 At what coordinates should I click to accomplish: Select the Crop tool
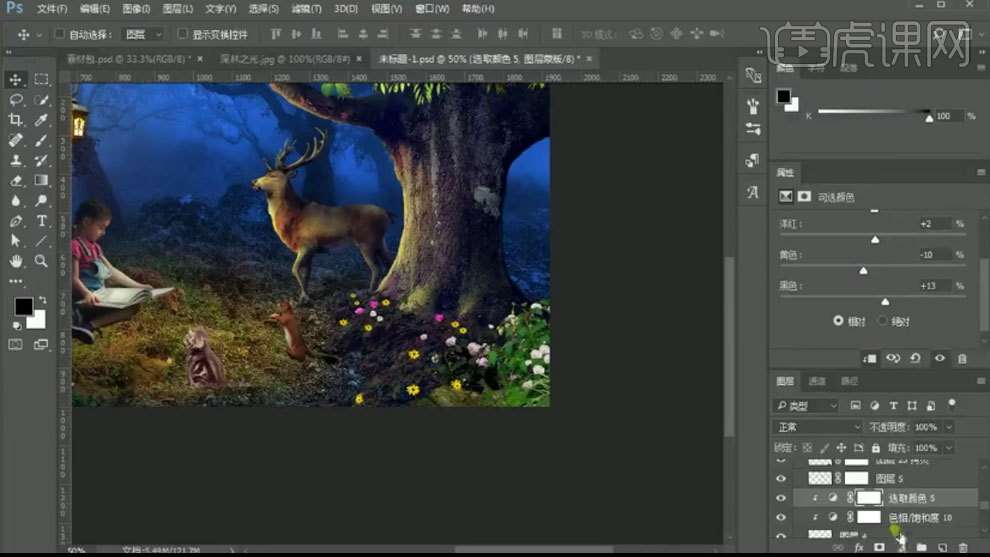point(16,120)
